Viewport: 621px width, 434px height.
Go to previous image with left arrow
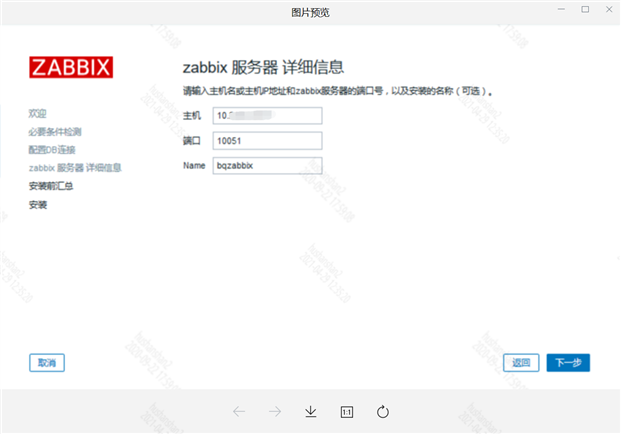point(239,412)
